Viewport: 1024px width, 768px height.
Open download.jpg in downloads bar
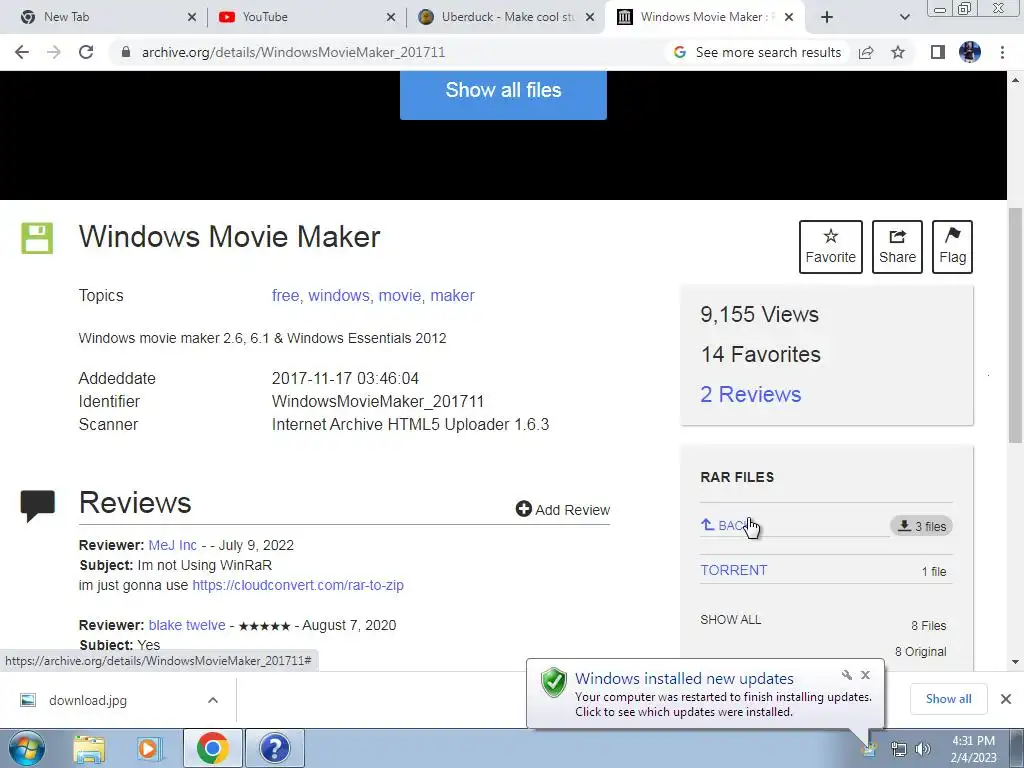[88, 700]
